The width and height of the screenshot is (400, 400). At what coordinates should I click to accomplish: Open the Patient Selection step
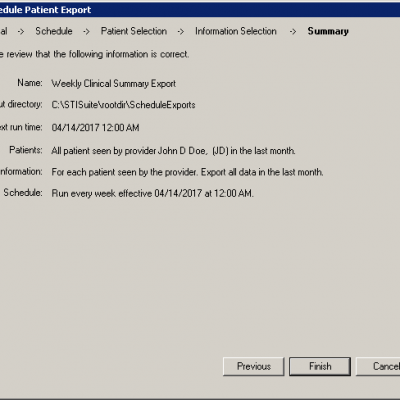coord(134,31)
